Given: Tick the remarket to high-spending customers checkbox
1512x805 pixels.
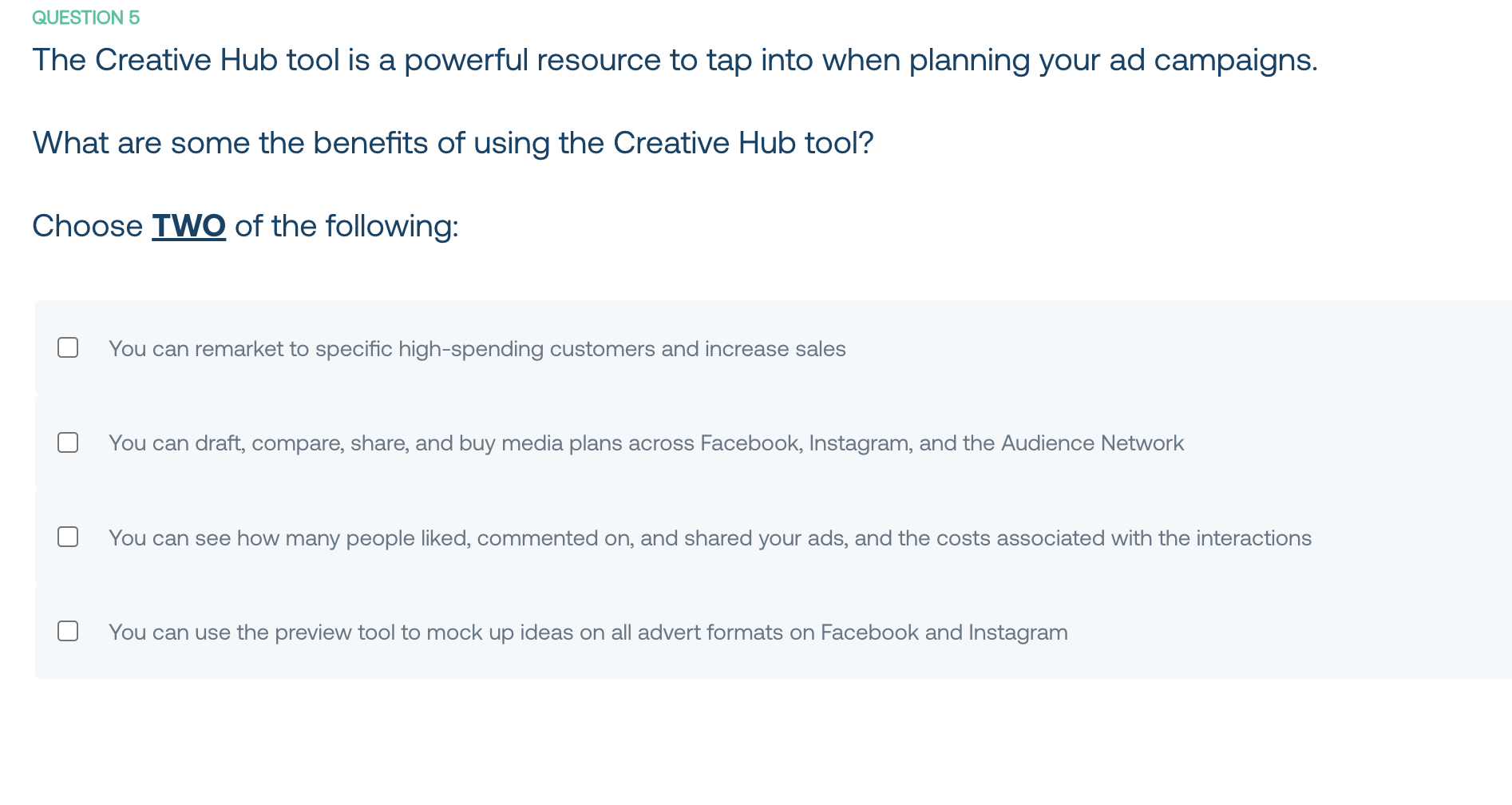Looking at the screenshot, I should [68, 347].
